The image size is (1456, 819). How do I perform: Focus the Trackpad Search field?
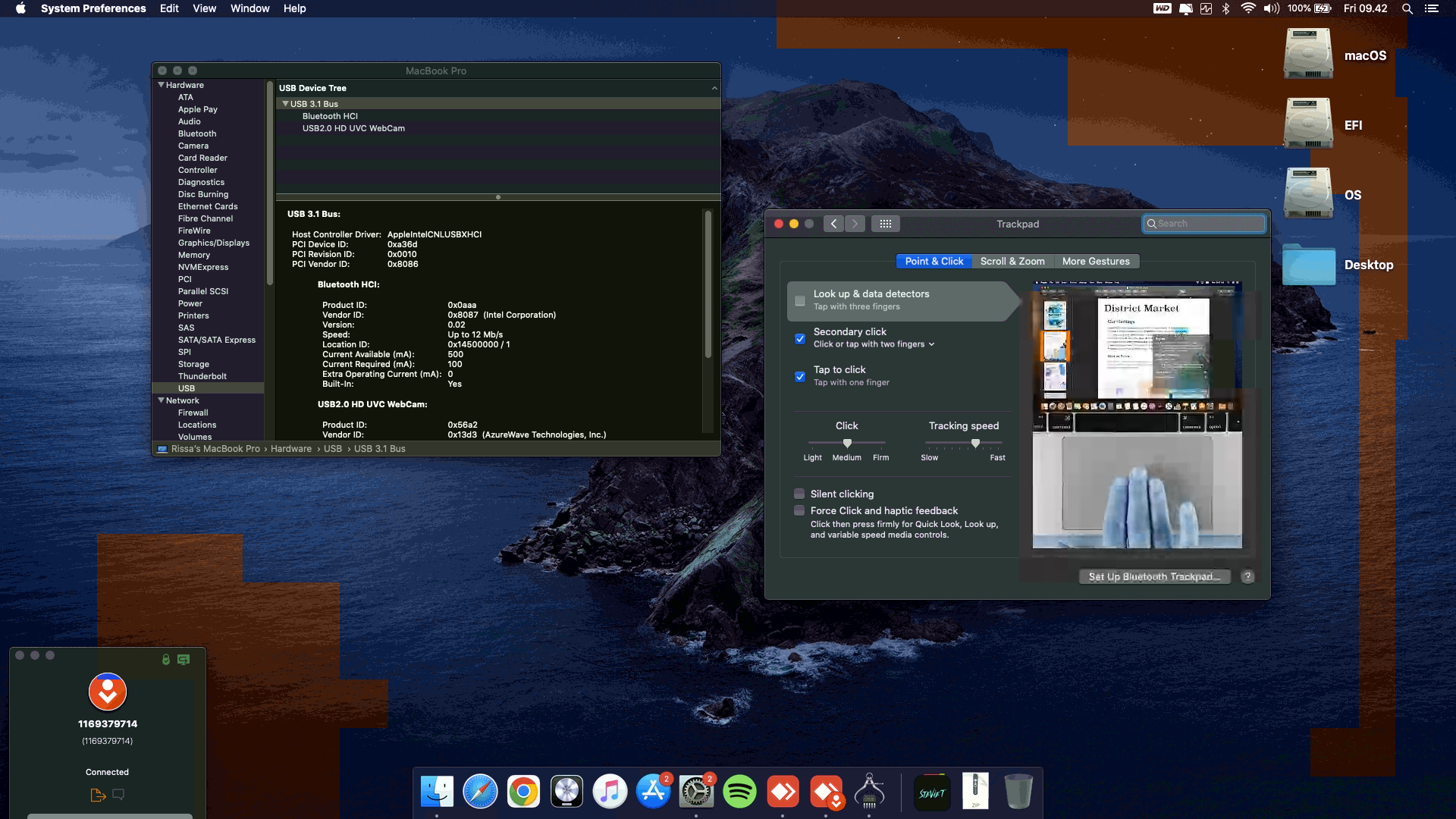tap(1204, 224)
